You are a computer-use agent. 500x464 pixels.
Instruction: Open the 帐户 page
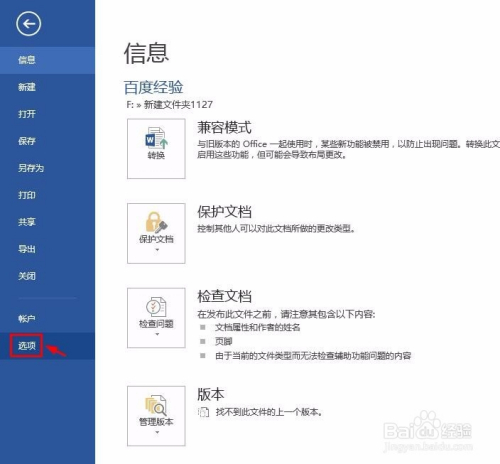[47, 319]
